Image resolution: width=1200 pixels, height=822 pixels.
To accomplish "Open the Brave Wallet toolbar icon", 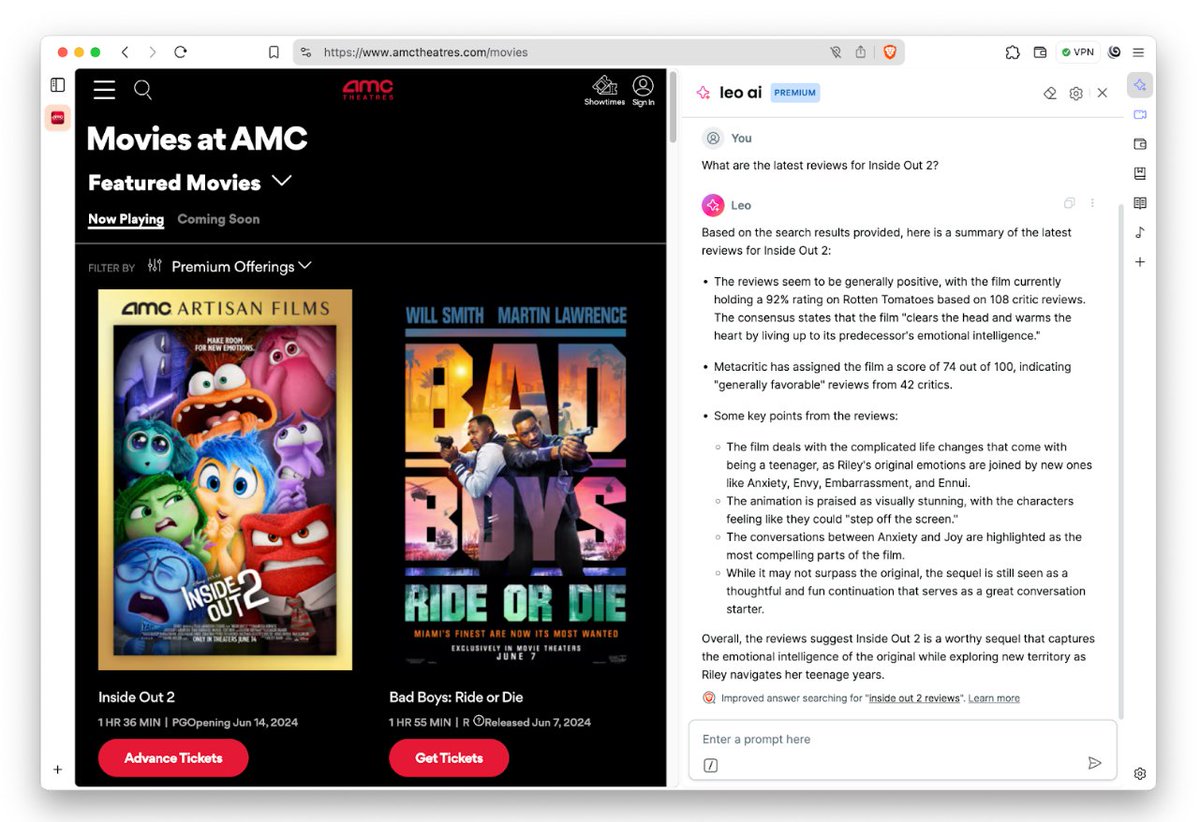I will pyautogui.click(x=1040, y=52).
